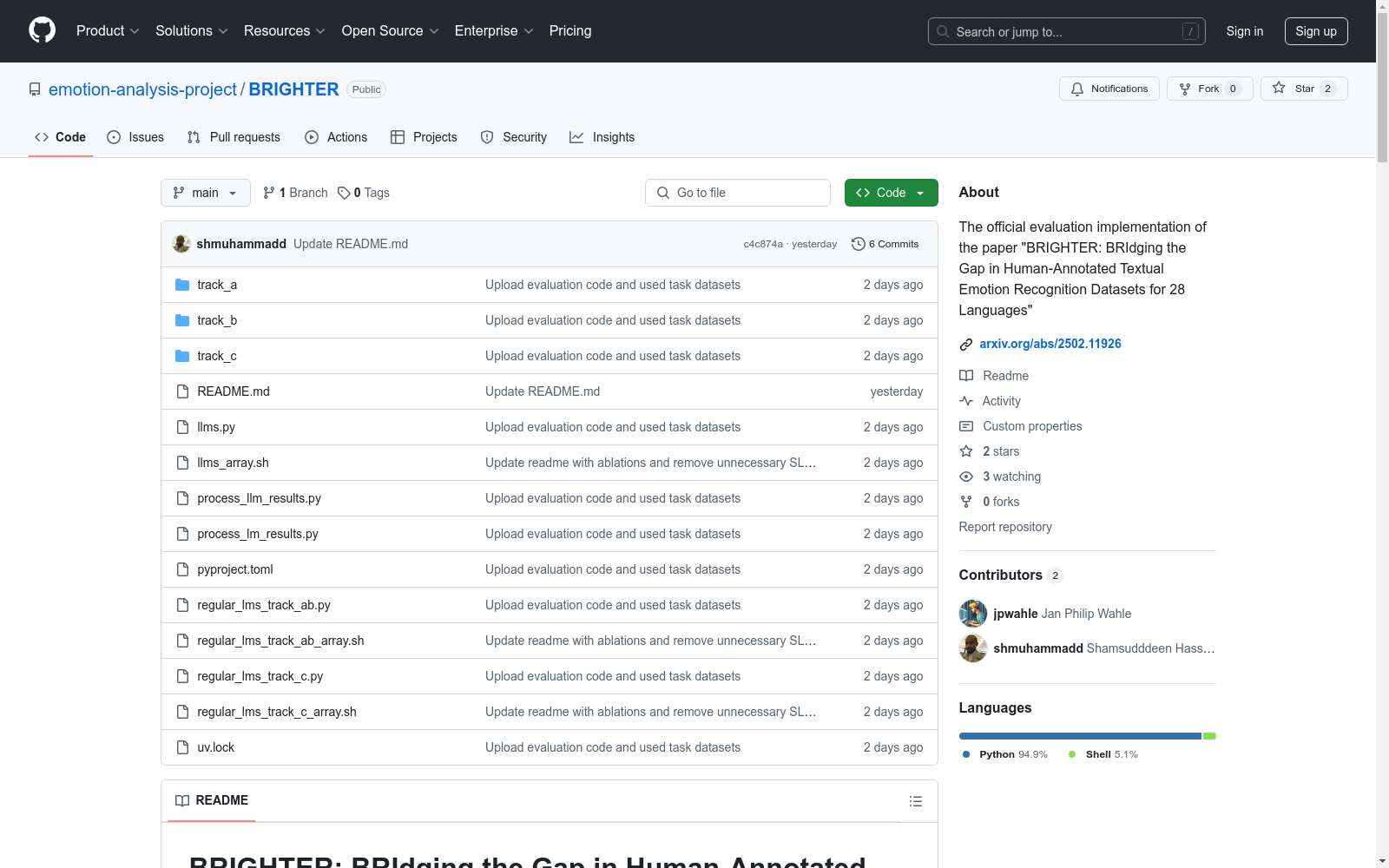The image size is (1389, 868).
Task: Open the main branch selector dropdown
Action: pyautogui.click(x=206, y=193)
